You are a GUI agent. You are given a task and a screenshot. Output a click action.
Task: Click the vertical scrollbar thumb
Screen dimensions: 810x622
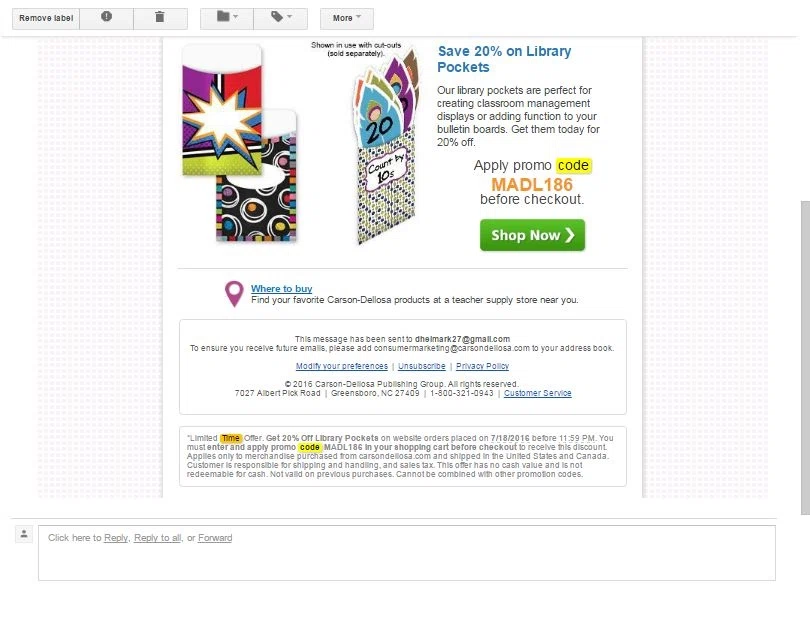tap(805, 357)
